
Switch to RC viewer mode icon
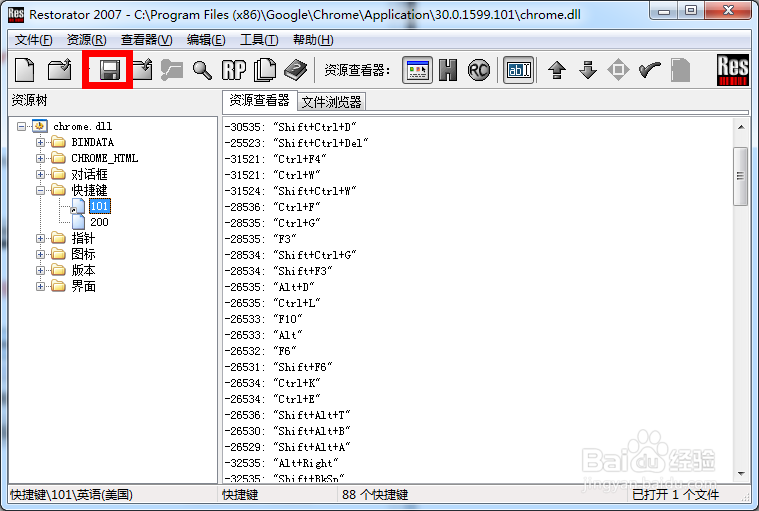(x=479, y=70)
